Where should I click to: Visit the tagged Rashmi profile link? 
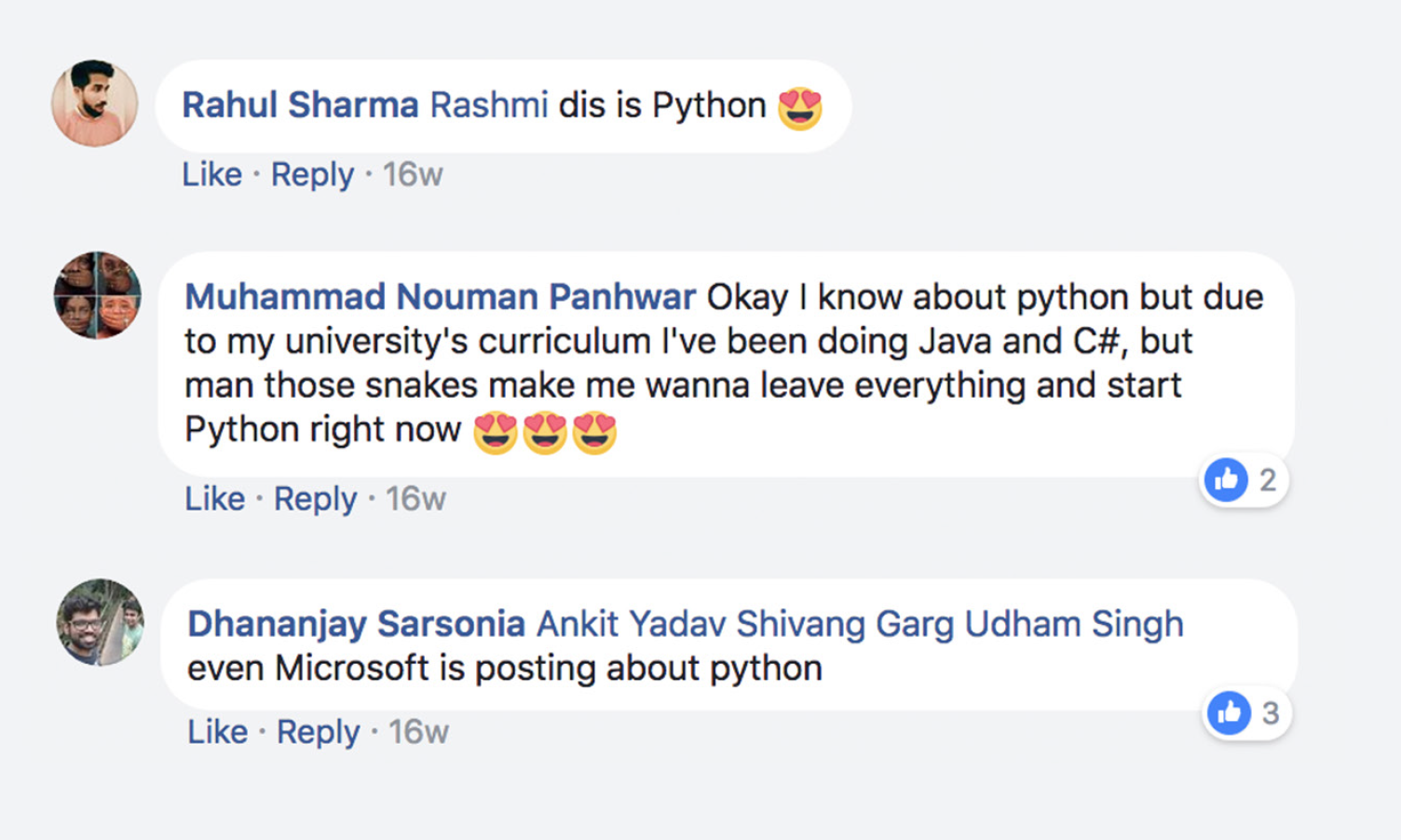[488, 105]
